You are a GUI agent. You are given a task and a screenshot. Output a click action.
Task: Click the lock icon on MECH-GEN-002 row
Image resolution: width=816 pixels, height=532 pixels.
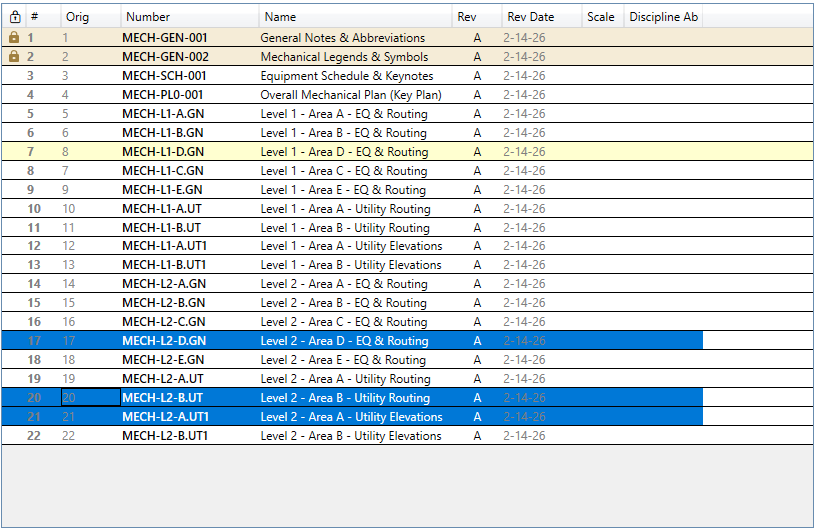[x=14, y=56]
